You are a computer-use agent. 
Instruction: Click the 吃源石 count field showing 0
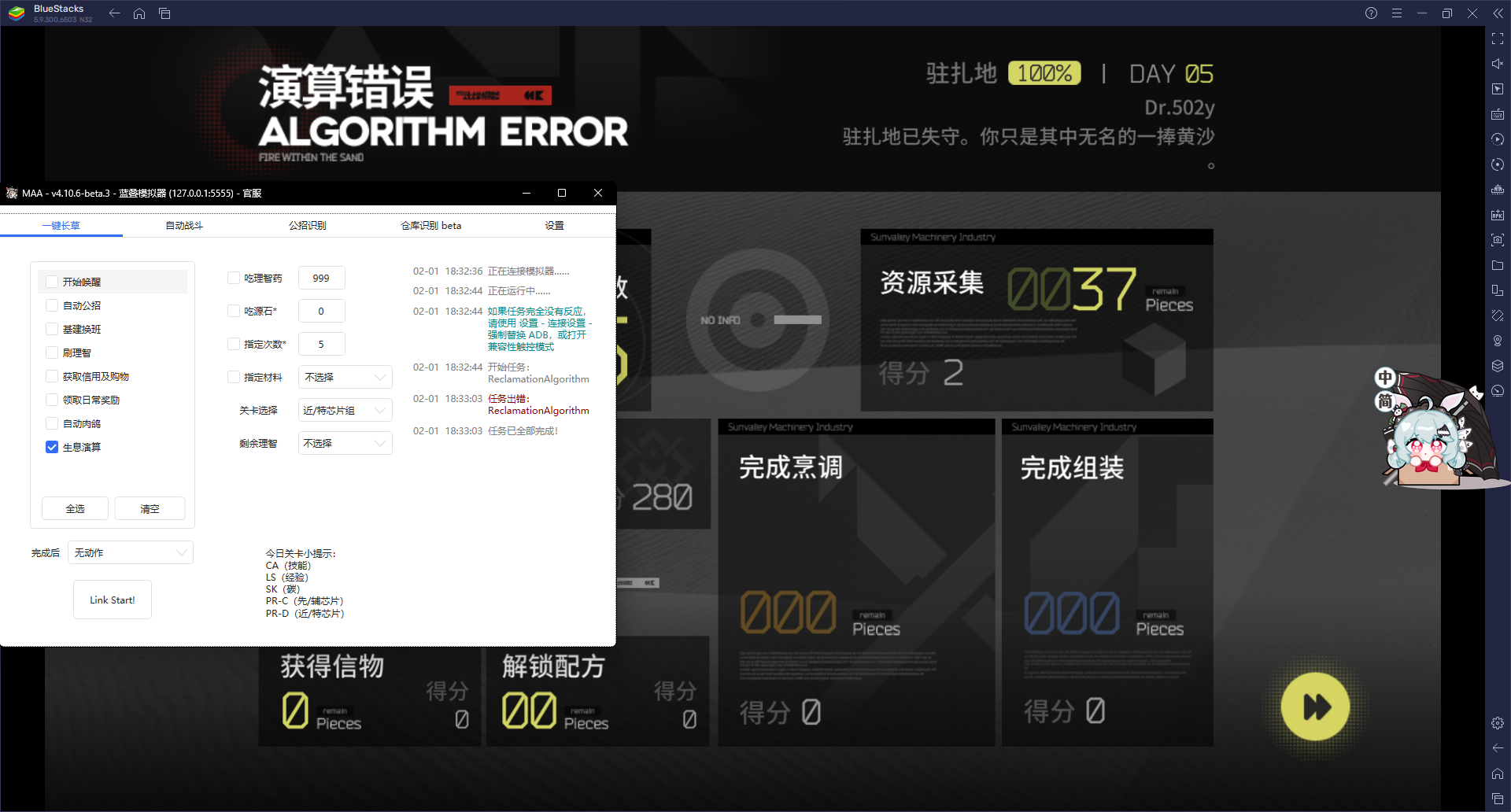click(321, 311)
